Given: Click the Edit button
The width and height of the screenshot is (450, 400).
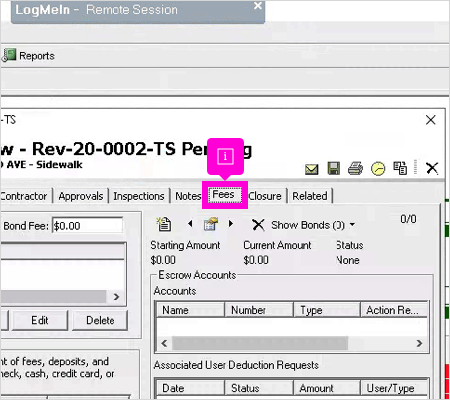Looking at the screenshot, I should point(40,320).
